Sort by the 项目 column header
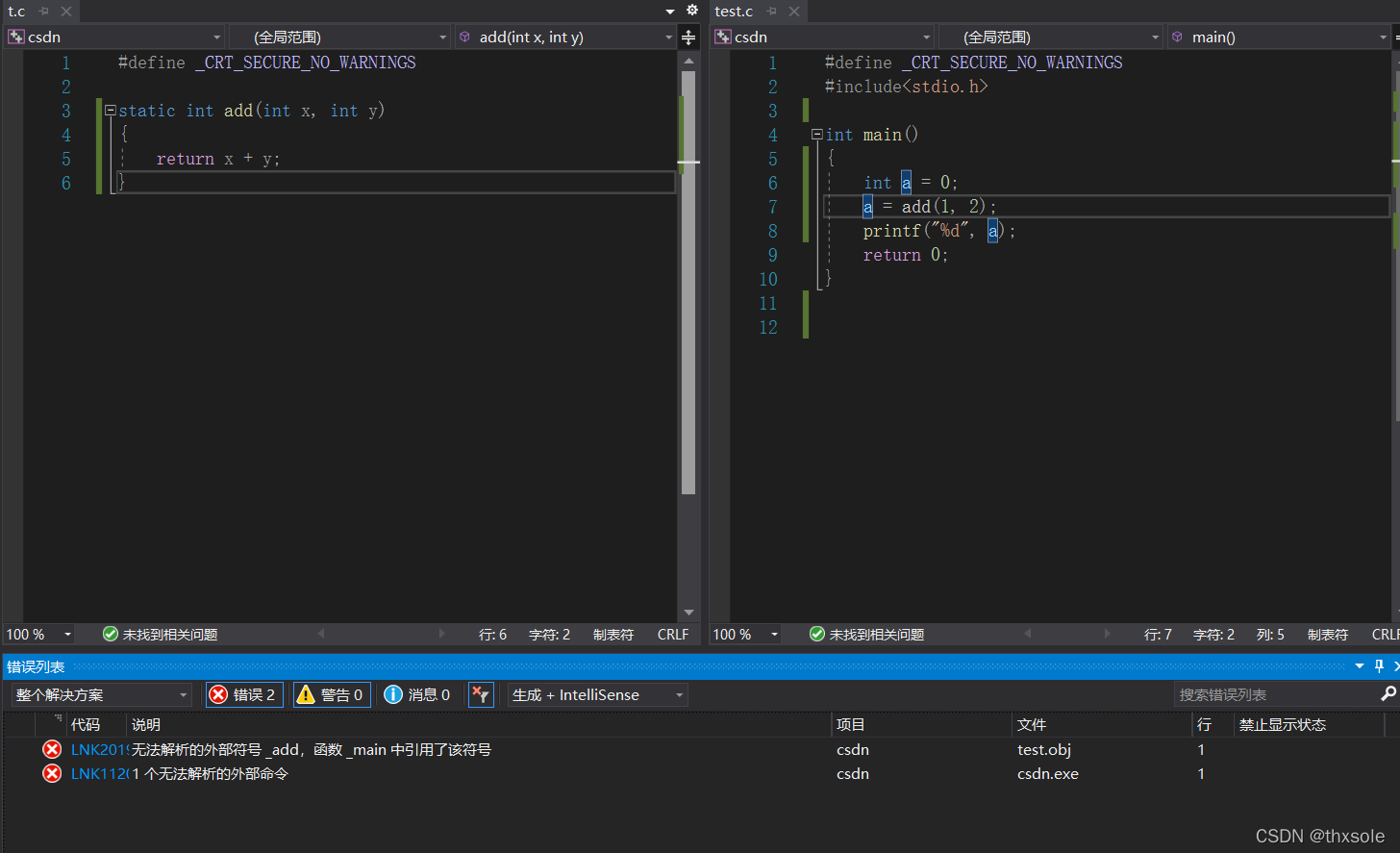This screenshot has width=1400, height=853. pyautogui.click(x=922, y=725)
